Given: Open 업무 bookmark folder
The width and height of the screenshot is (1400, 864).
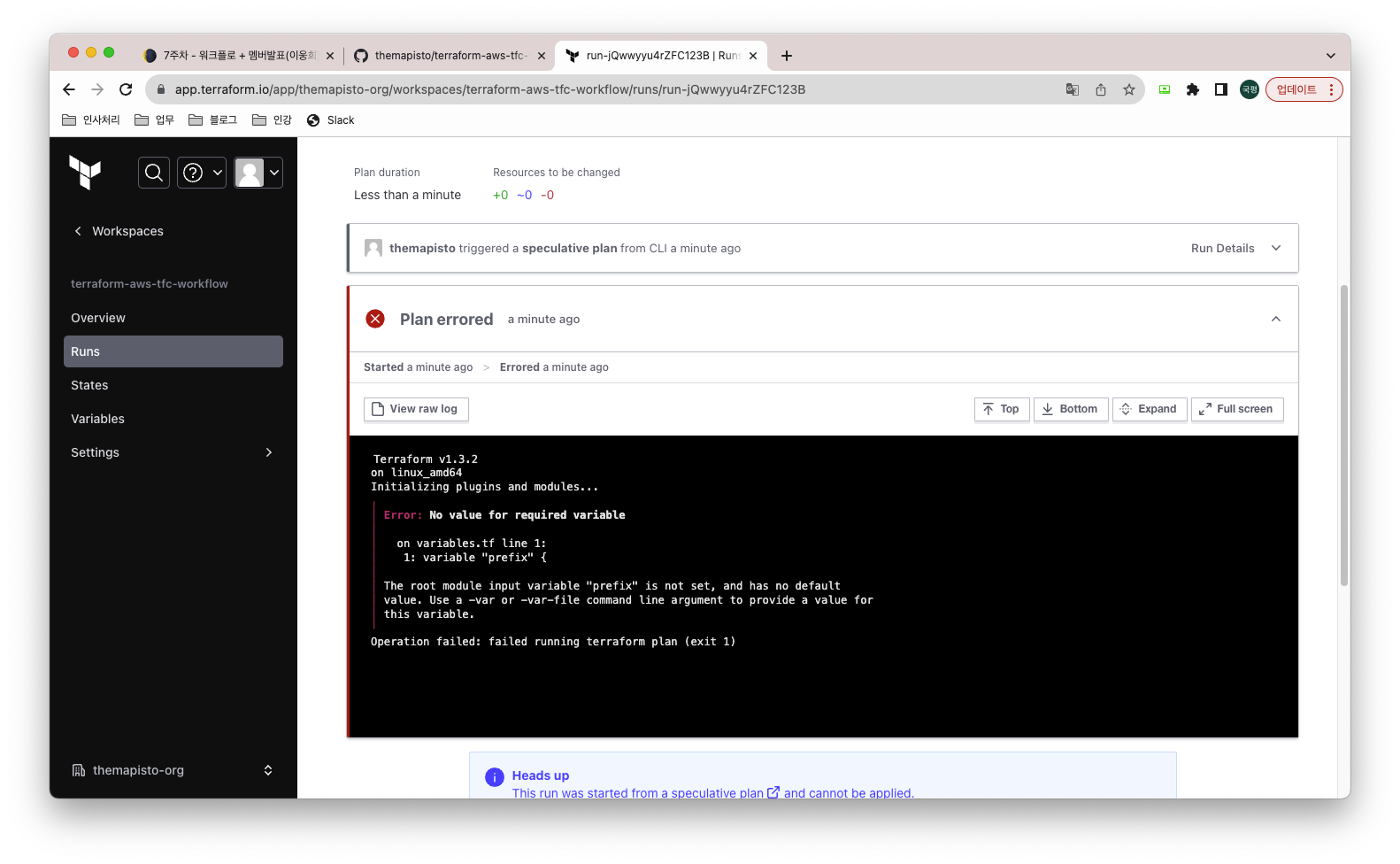Looking at the screenshot, I should tap(154, 120).
